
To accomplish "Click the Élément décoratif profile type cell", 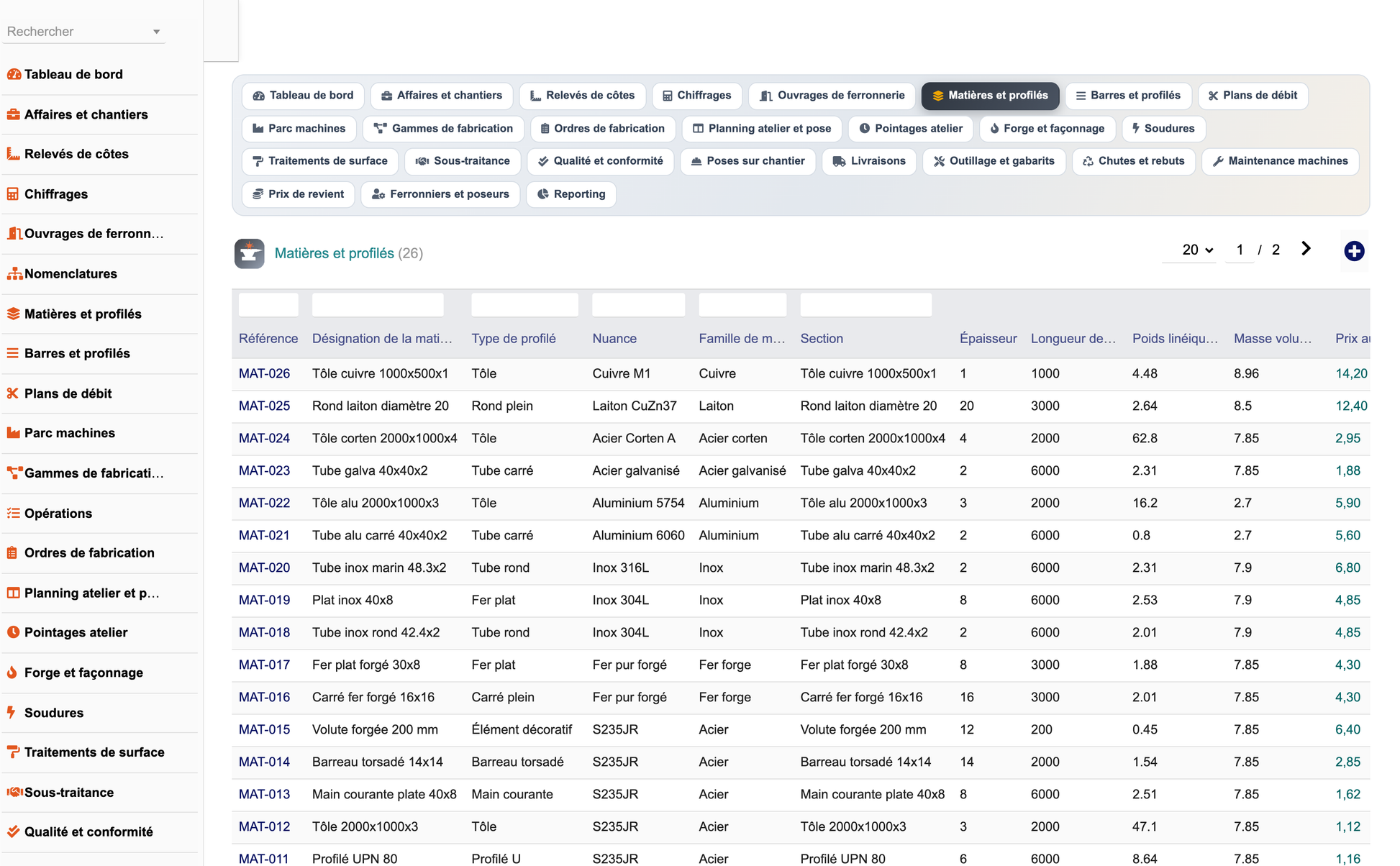I will pos(522,730).
